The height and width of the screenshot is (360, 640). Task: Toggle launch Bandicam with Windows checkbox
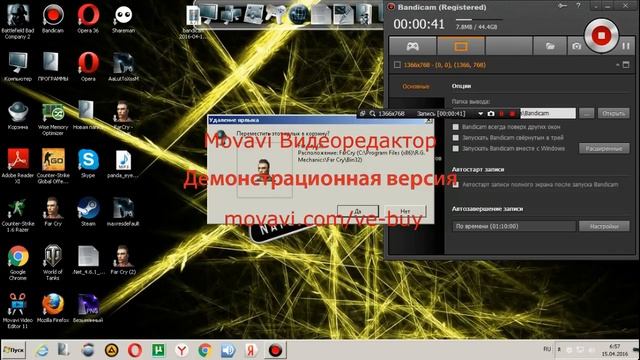(456, 148)
